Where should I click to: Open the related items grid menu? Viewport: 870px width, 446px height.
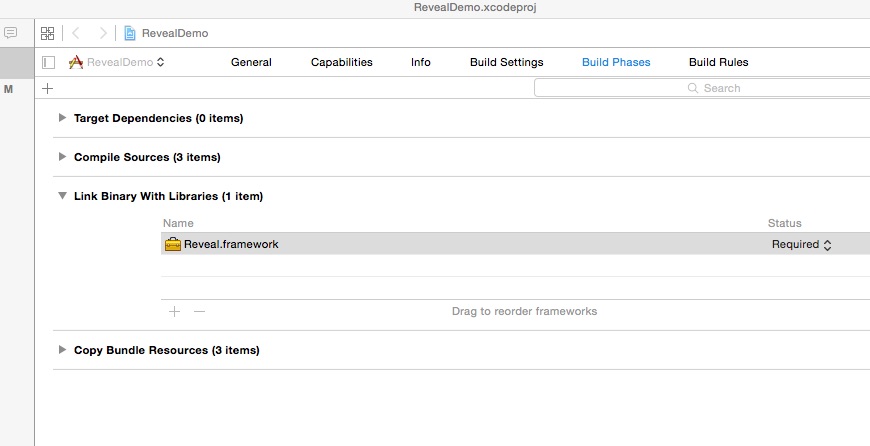(48, 33)
